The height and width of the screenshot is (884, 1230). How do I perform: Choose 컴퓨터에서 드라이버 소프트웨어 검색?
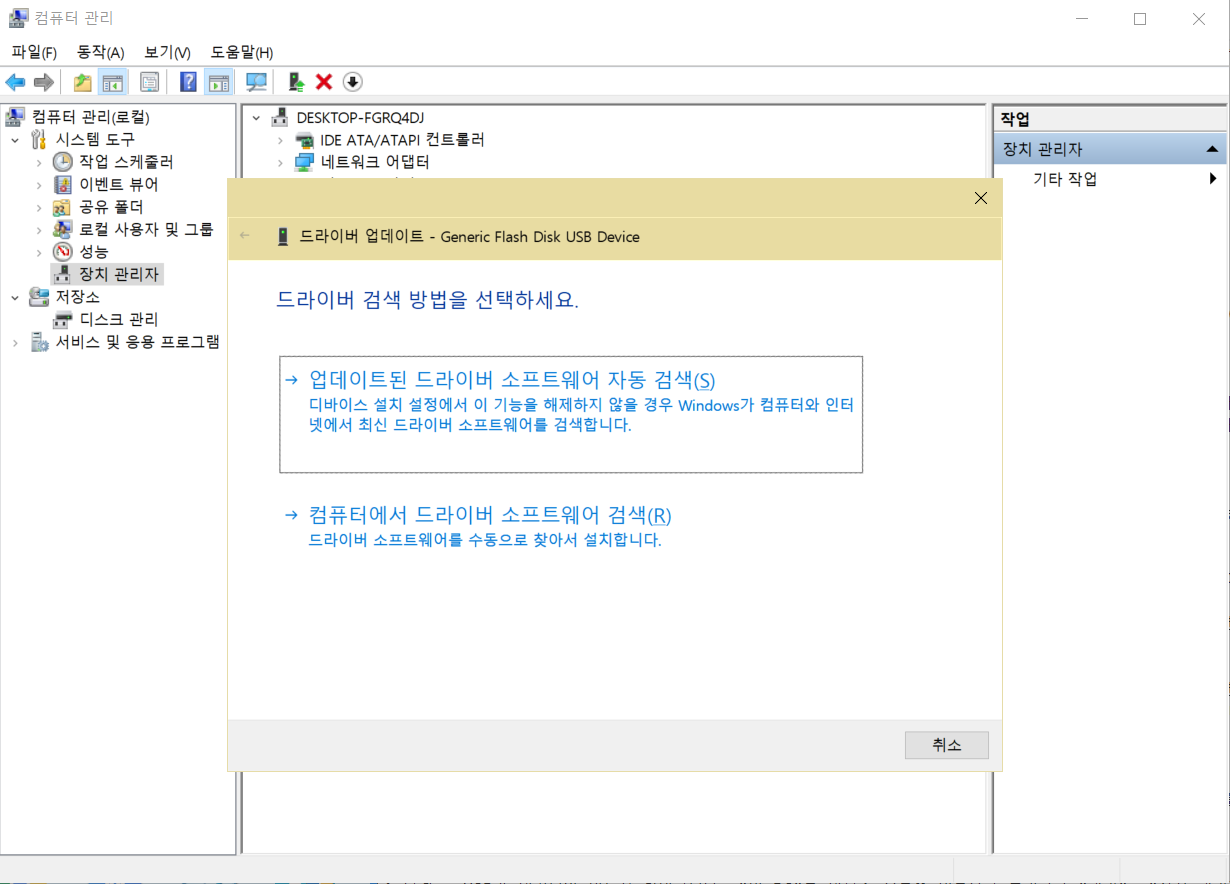(x=489, y=514)
